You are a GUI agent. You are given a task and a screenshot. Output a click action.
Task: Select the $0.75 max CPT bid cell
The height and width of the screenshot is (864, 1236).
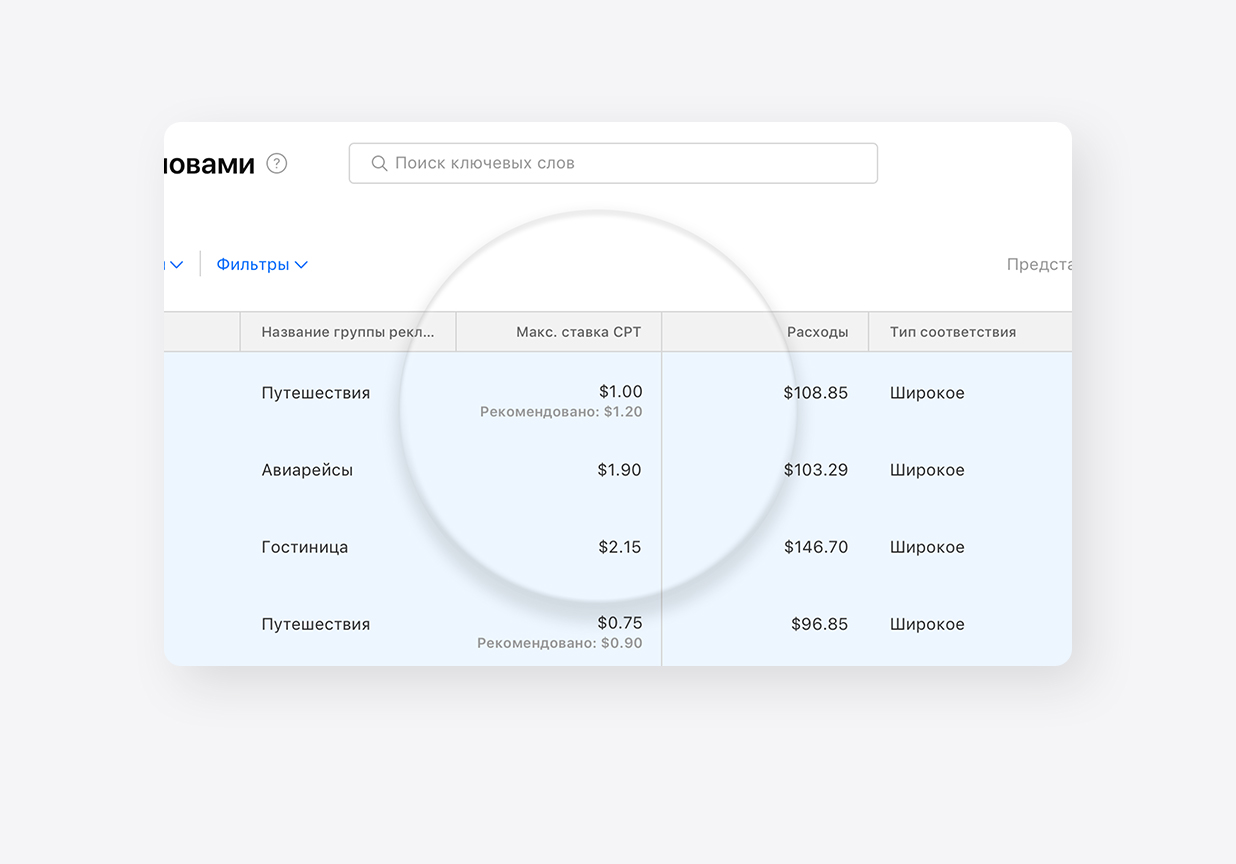coord(620,623)
